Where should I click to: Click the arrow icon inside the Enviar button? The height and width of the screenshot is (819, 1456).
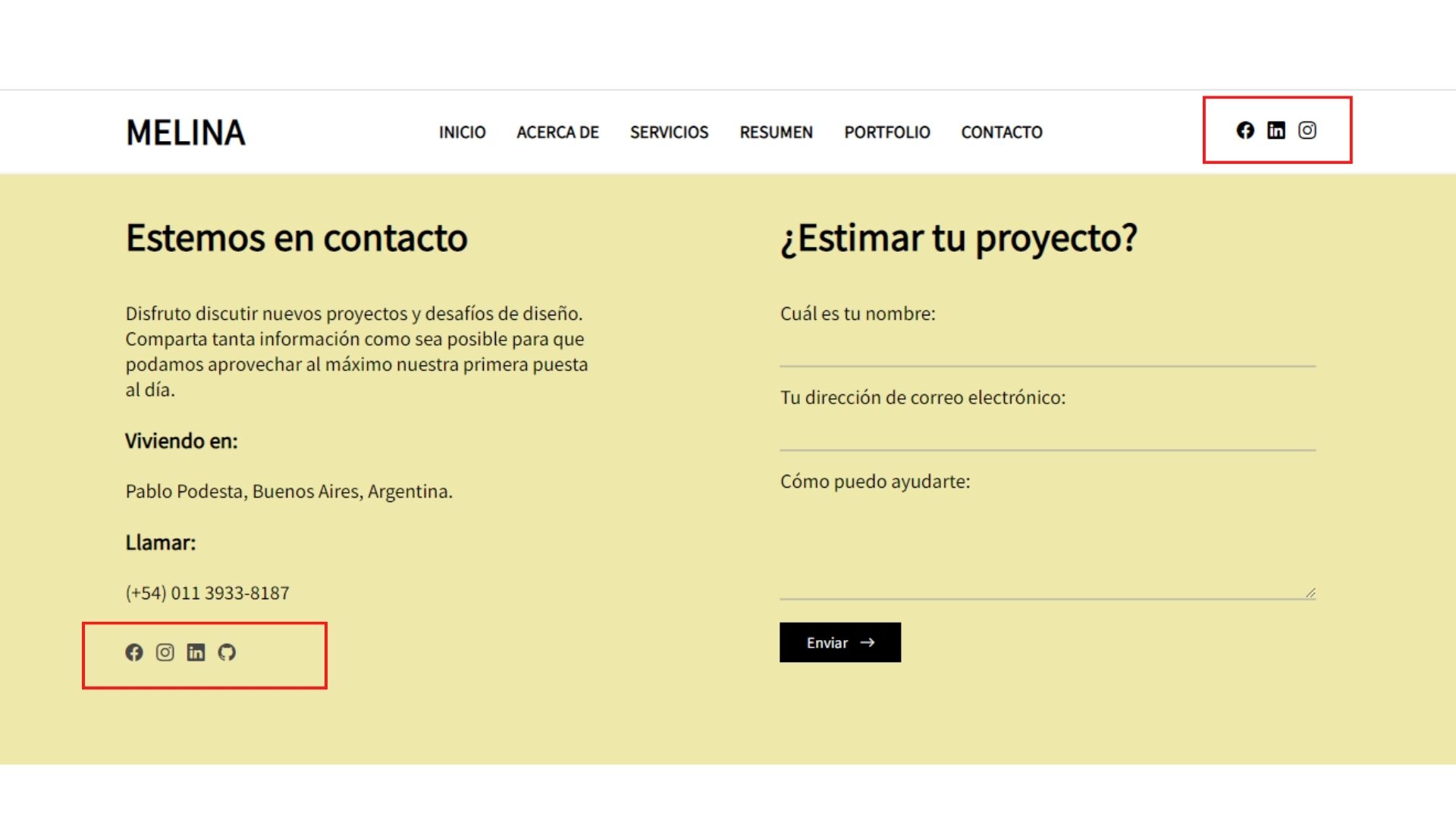coord(867,642)
